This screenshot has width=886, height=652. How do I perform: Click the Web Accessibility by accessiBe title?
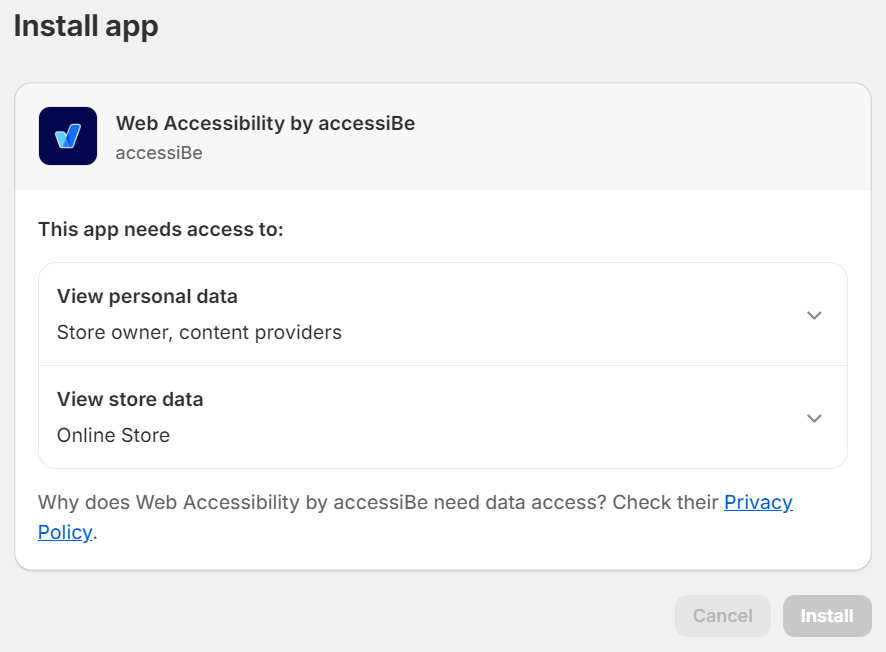(x=265, y=123)
